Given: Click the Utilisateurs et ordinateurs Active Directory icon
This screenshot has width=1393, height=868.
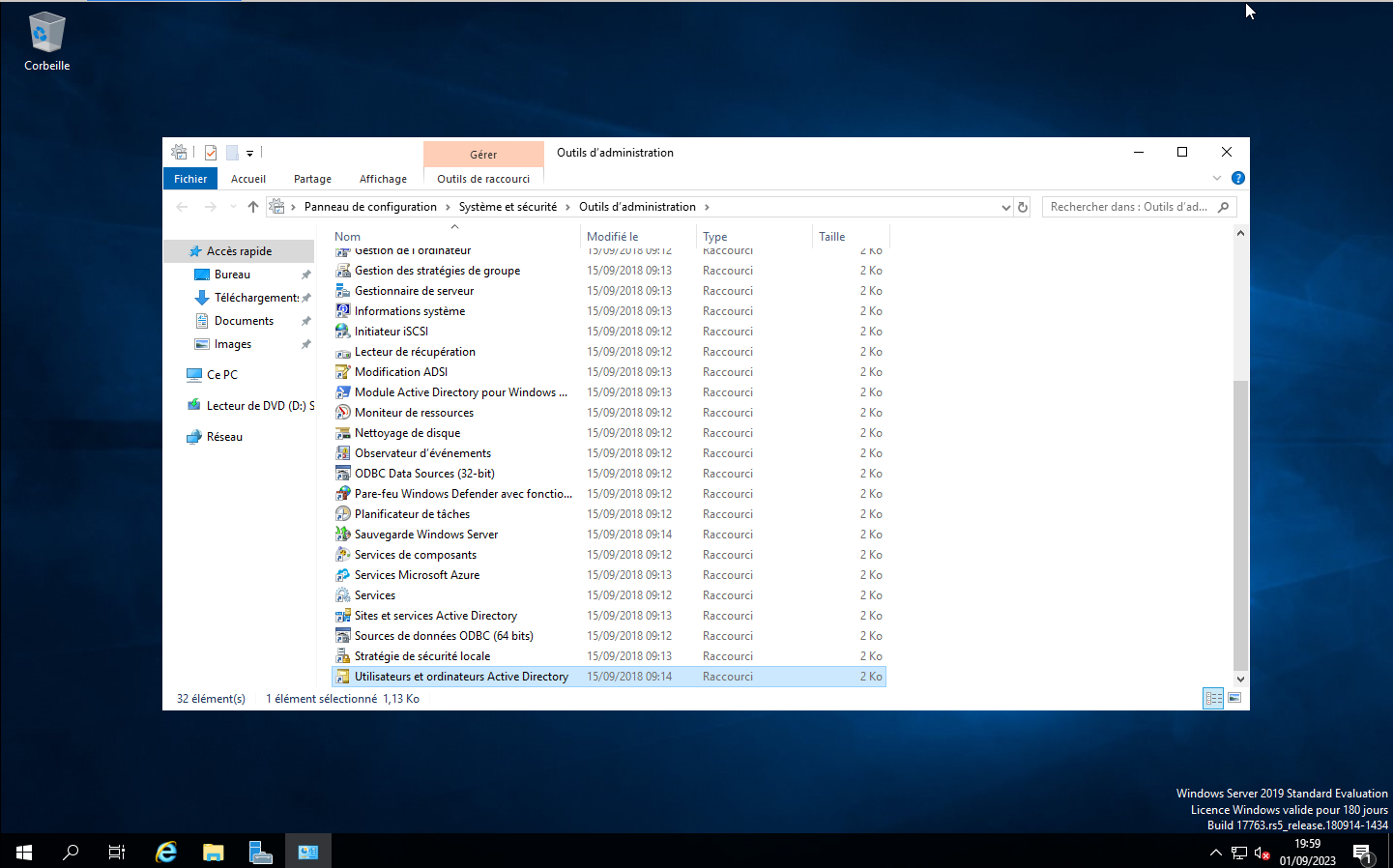Looking at the screenshot, I should [x=342, y=677].
